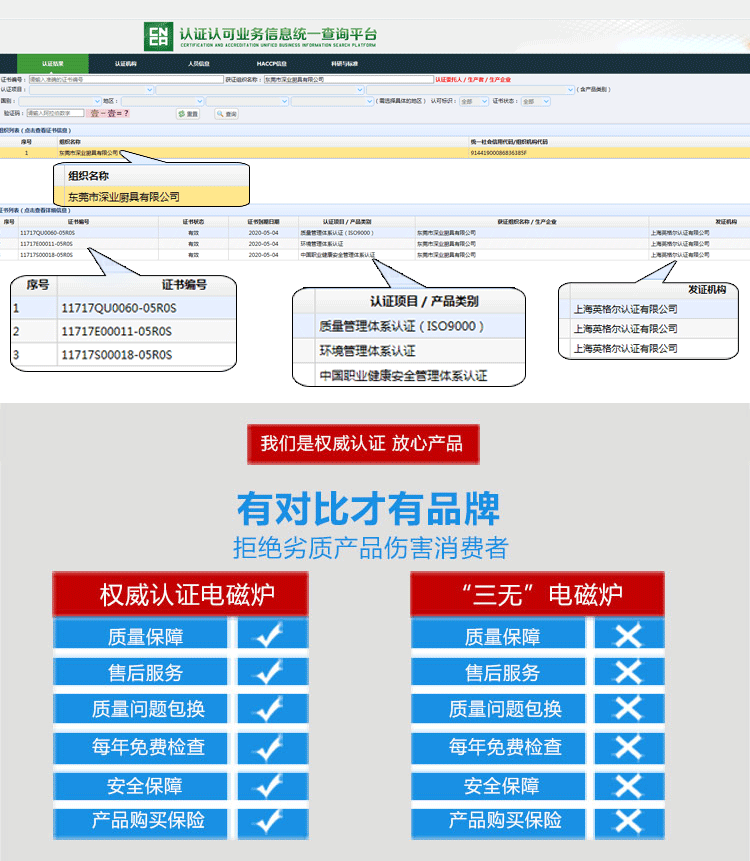Open the 地区 dropdown right after its label

coord(163,101)
